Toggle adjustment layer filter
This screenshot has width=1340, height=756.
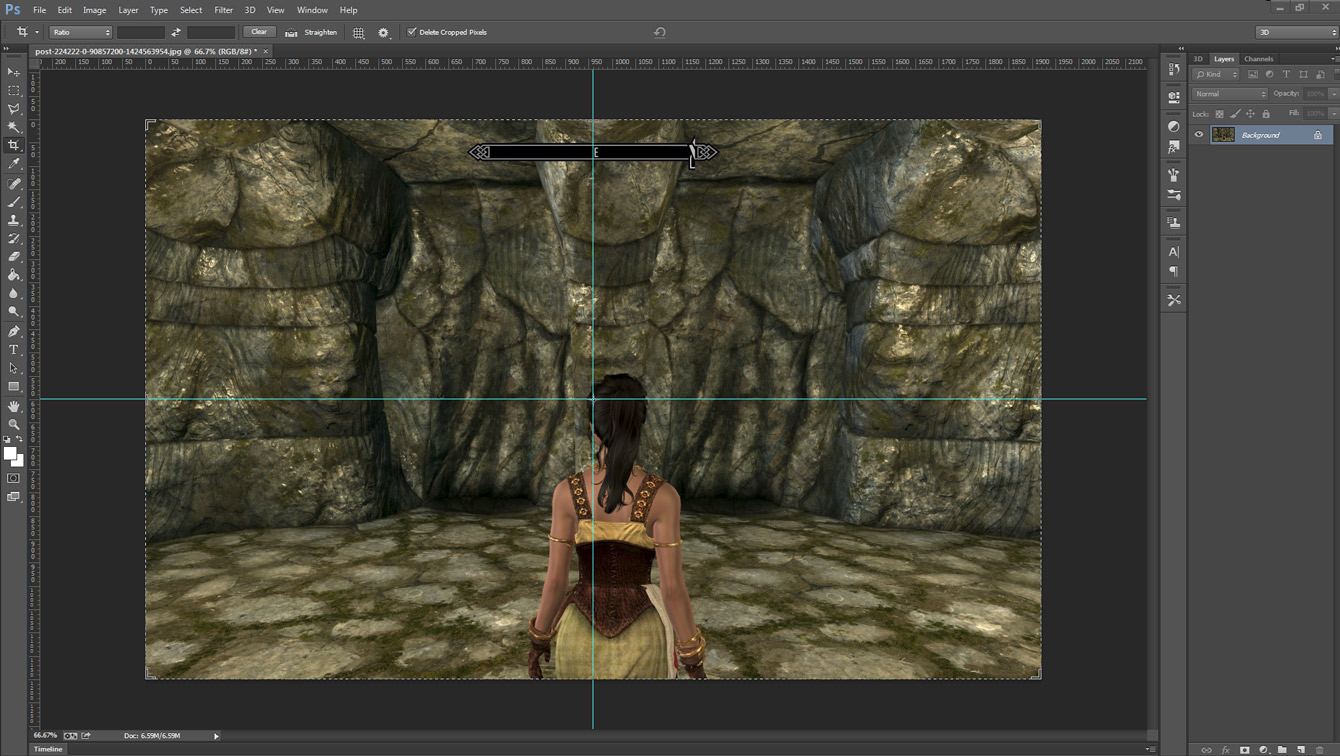1270,74
